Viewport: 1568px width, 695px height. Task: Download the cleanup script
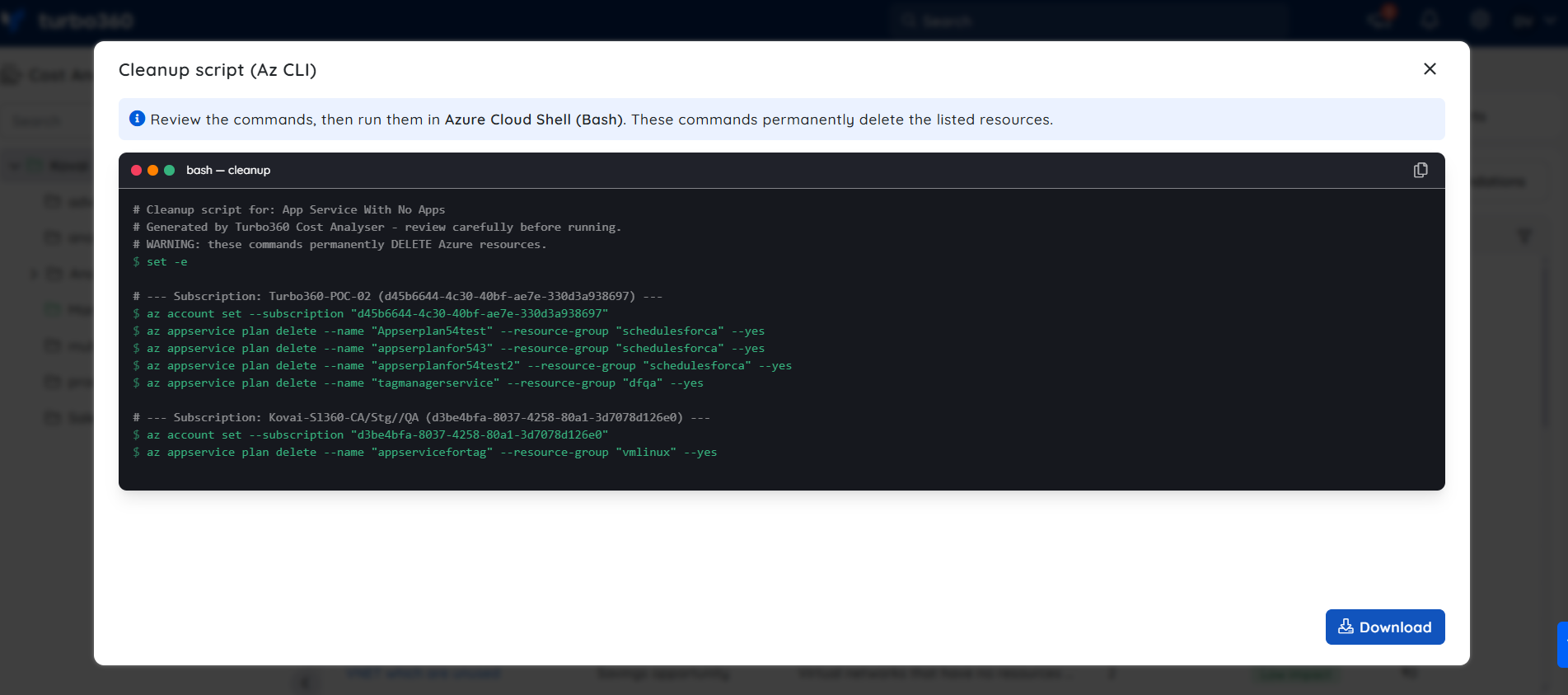tap(1384, 627)
